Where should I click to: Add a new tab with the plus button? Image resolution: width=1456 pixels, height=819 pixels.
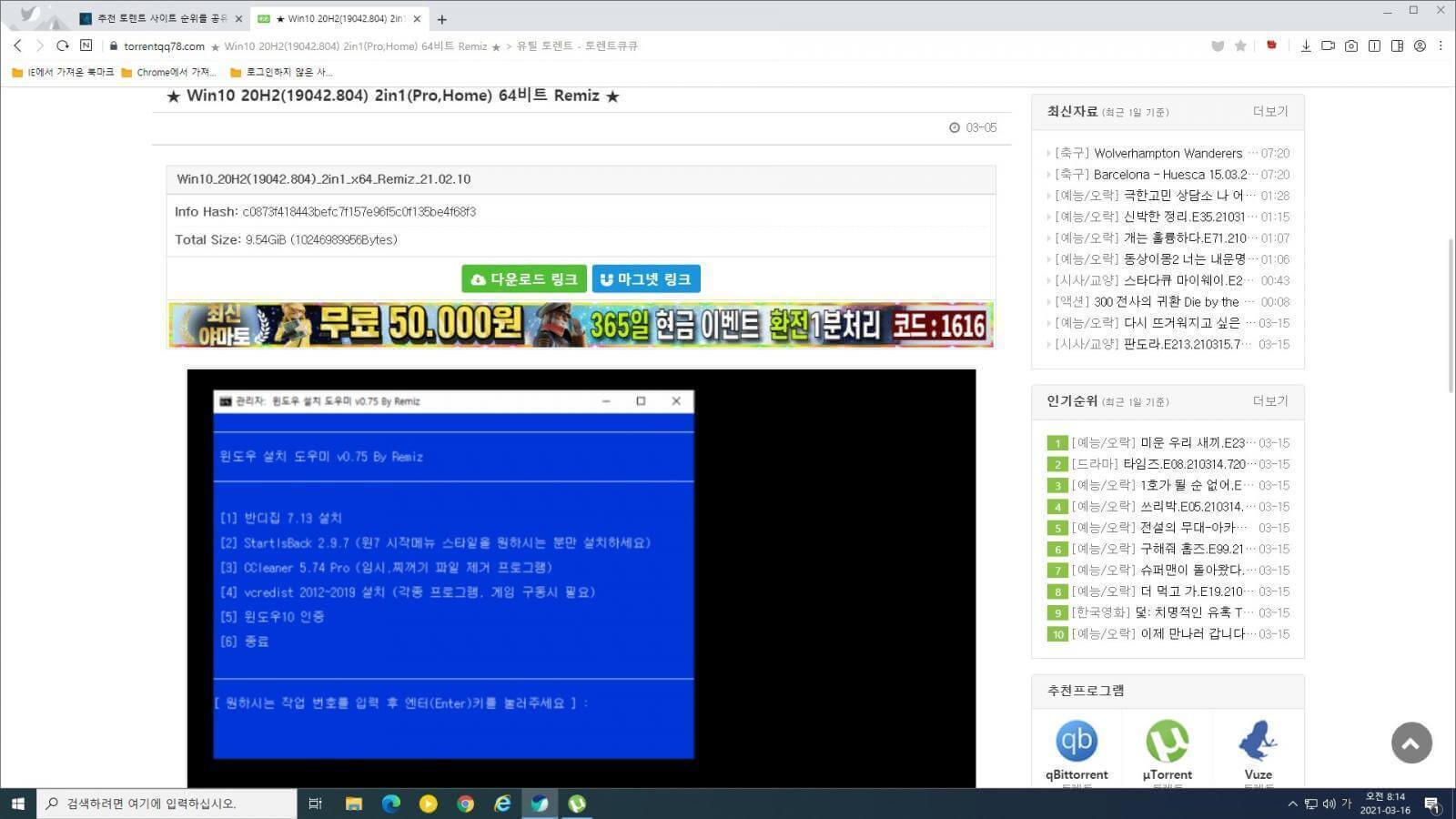click(x=442, y=18)
